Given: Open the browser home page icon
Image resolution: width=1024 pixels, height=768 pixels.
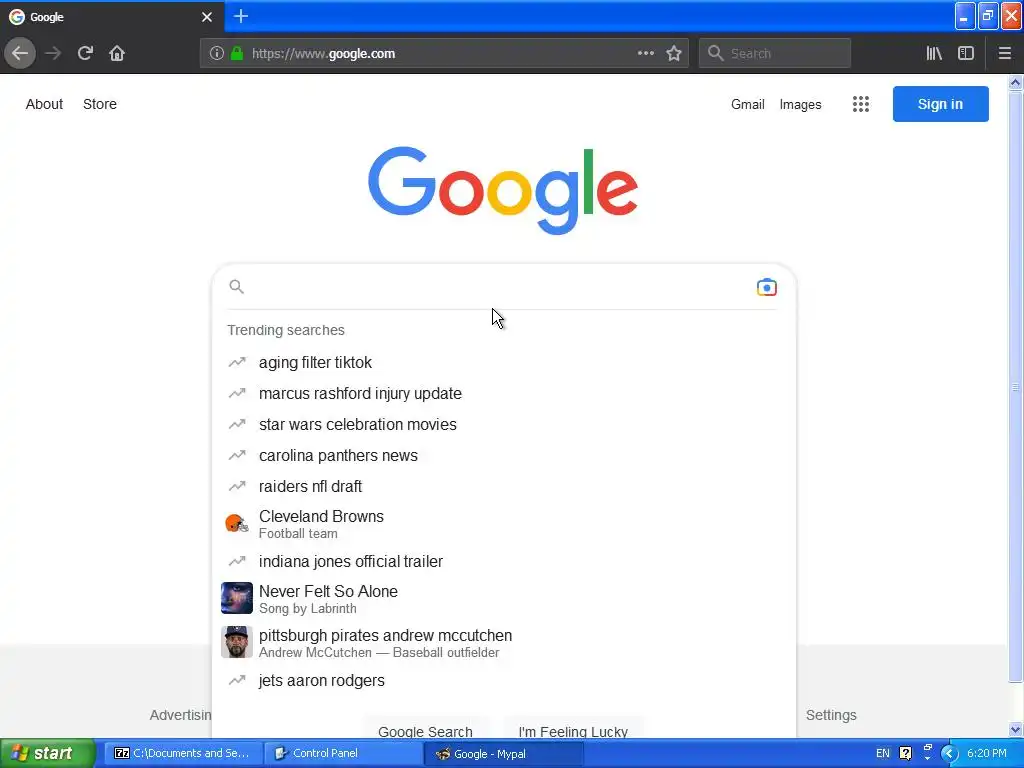Looking at the screenshot, I should click(x=117, y=54).
